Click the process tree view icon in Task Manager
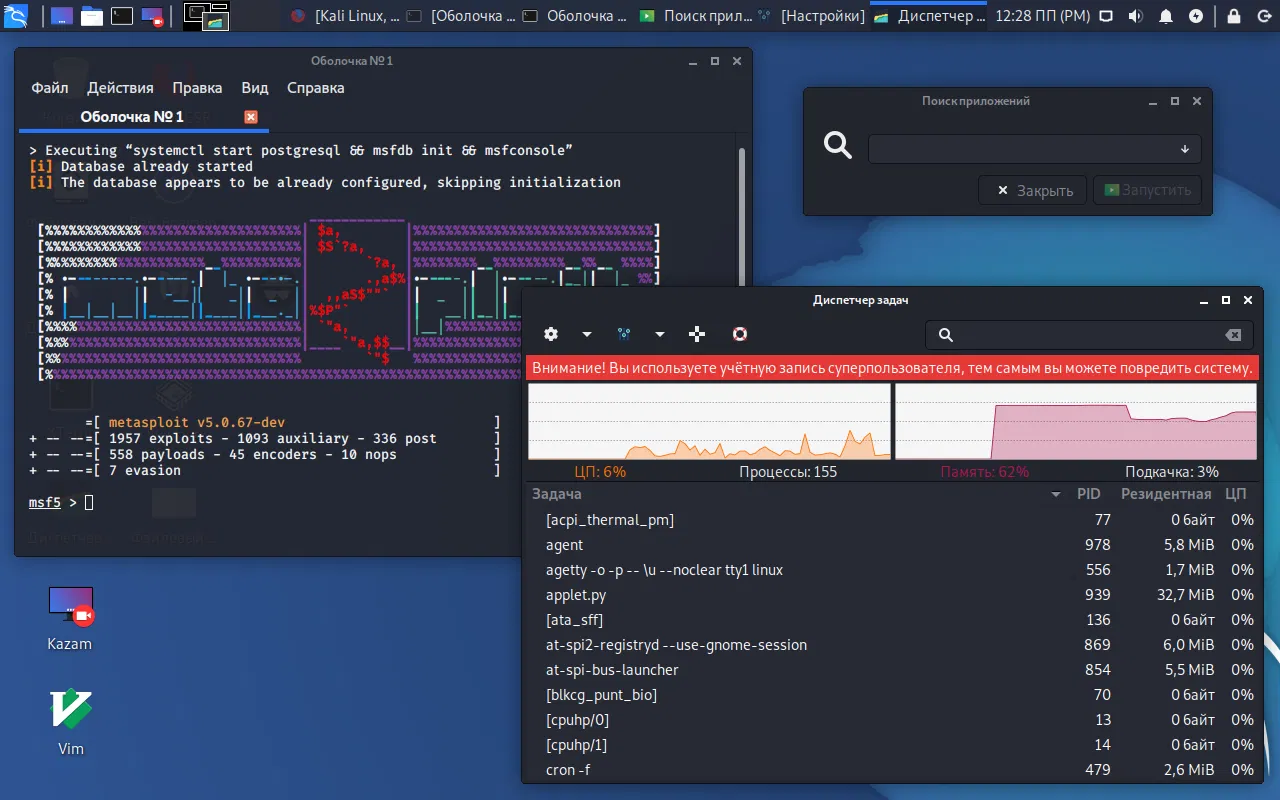Viewport: 1280px width, 800px height. point(624,334)
